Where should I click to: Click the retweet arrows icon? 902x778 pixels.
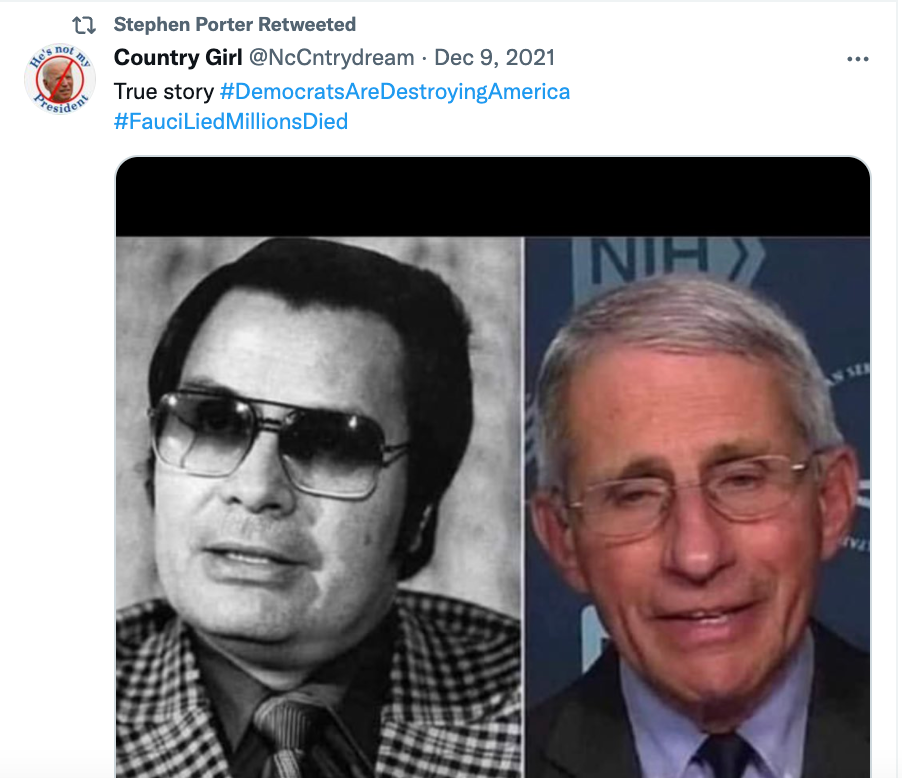click(x=84, y=25)
